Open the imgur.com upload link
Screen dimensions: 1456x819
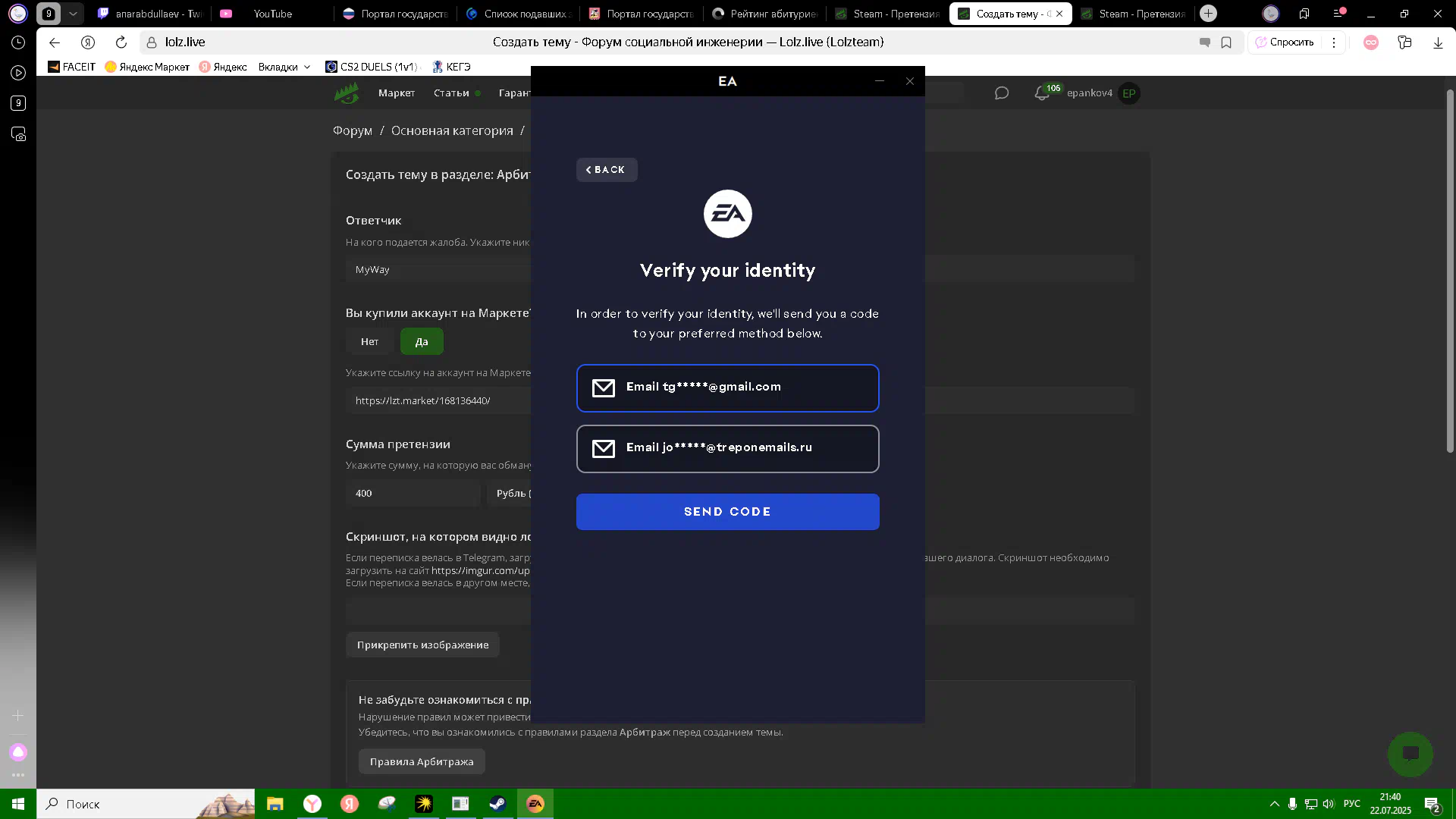[481, 570]
